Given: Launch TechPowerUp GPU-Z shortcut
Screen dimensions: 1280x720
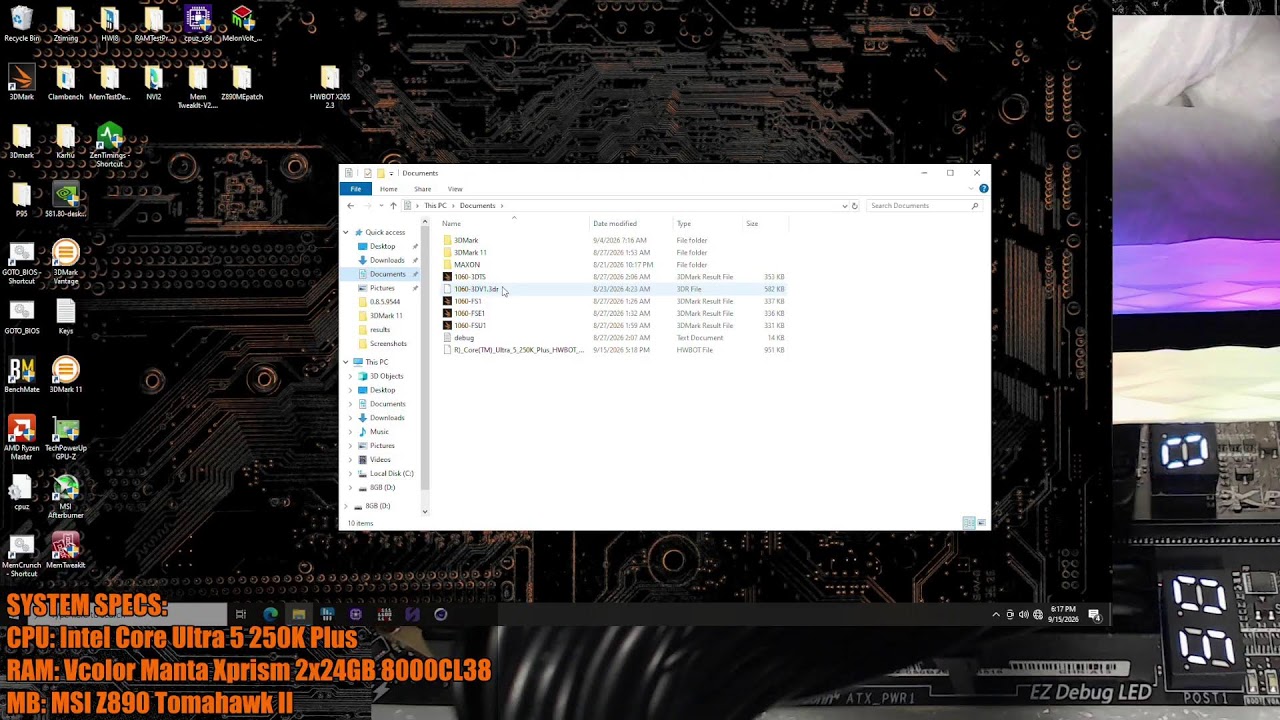Looking at the screenshot, I should click(65, 437).
